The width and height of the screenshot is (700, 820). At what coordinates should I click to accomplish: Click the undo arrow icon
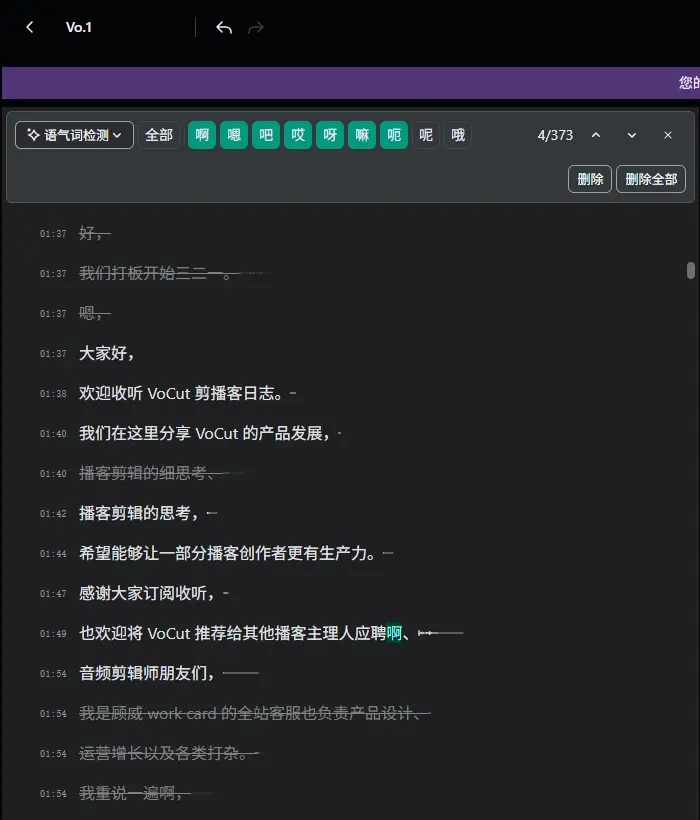coord(224,27)
